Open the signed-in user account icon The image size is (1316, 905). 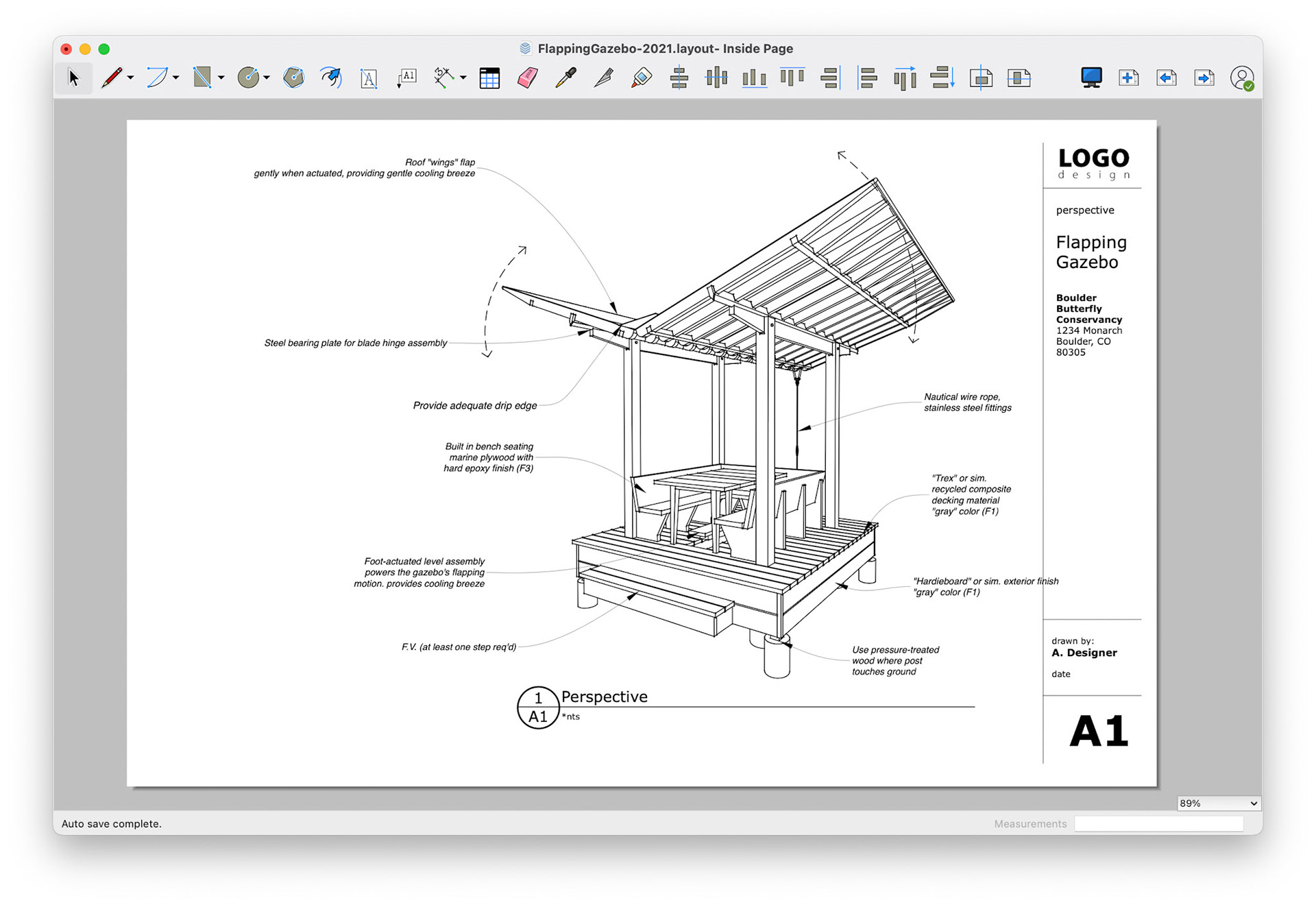(1241, 77)
